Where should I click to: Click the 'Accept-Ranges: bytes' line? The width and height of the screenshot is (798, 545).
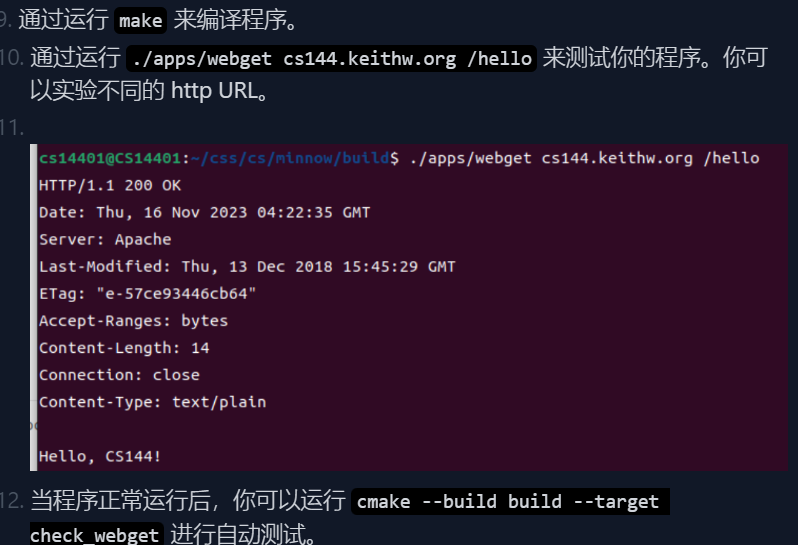click(x=133, y=321)
